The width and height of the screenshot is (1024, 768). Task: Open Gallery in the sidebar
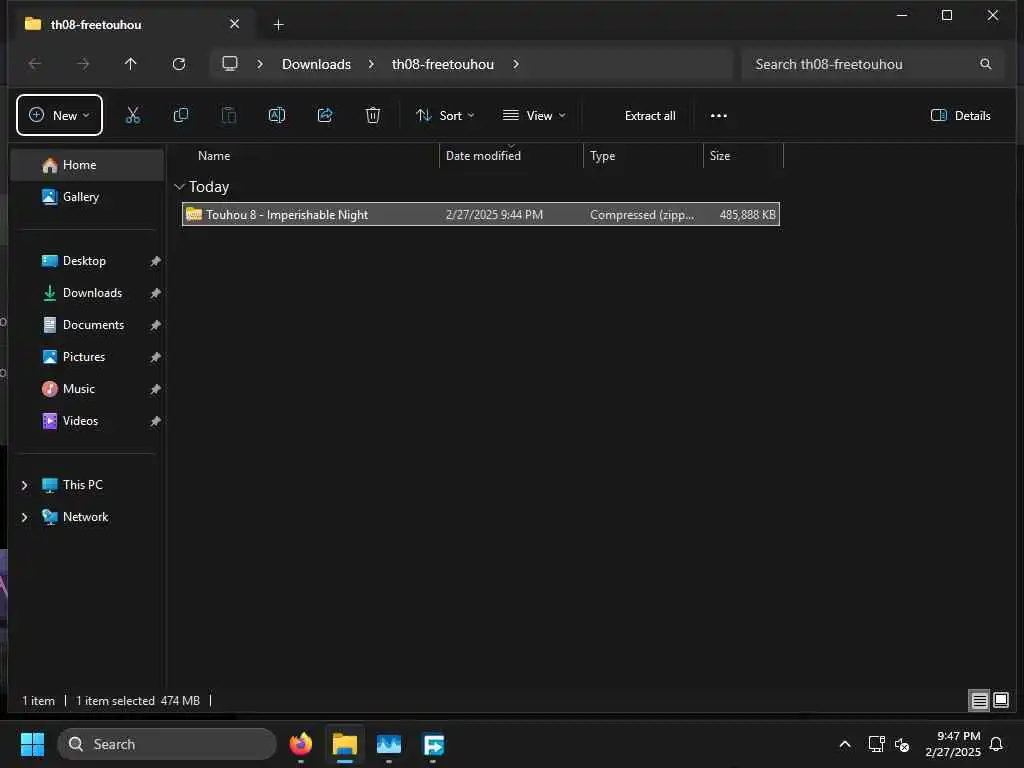coord(87,197)
